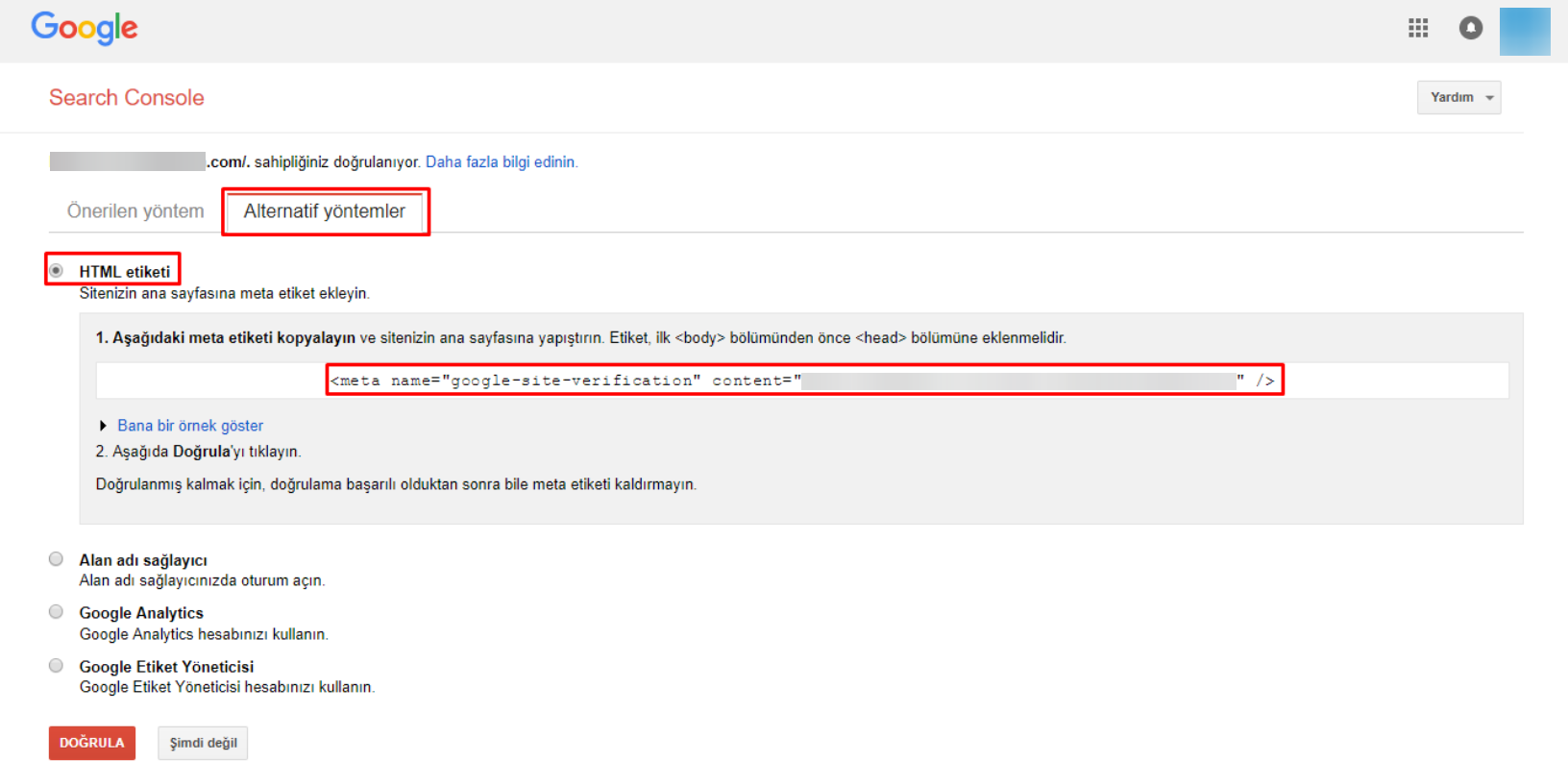This screenshot has height=762, width=1568.
Task: Expand the Yardım dropdown
Action: point(1458,97)
